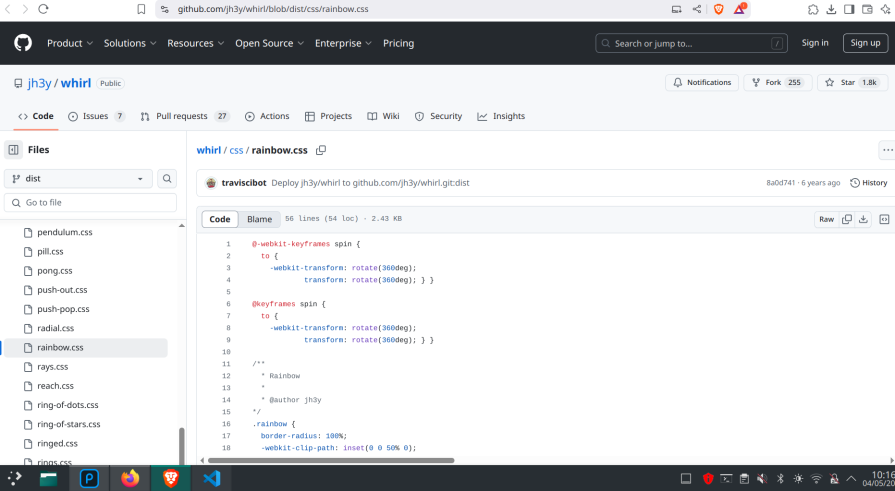This screenshot has width=895, height=491.
Task: Copy raw file contents icon
Action: (847, 219)
